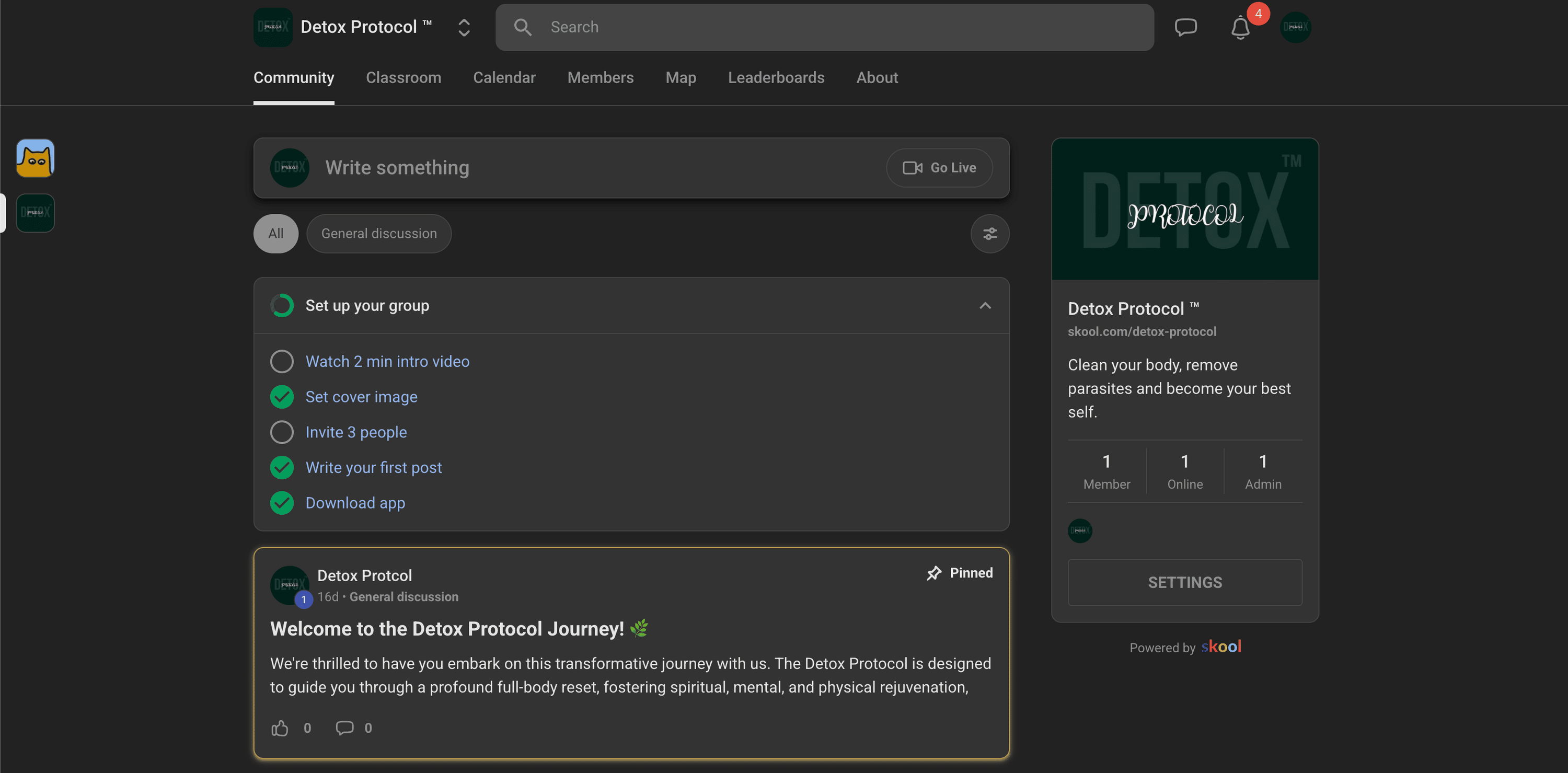The height and width of the screenshot is (773, 1568).
Task: Open comments on the pinned post
Action: pyautogui.click(x=344, y=728)
